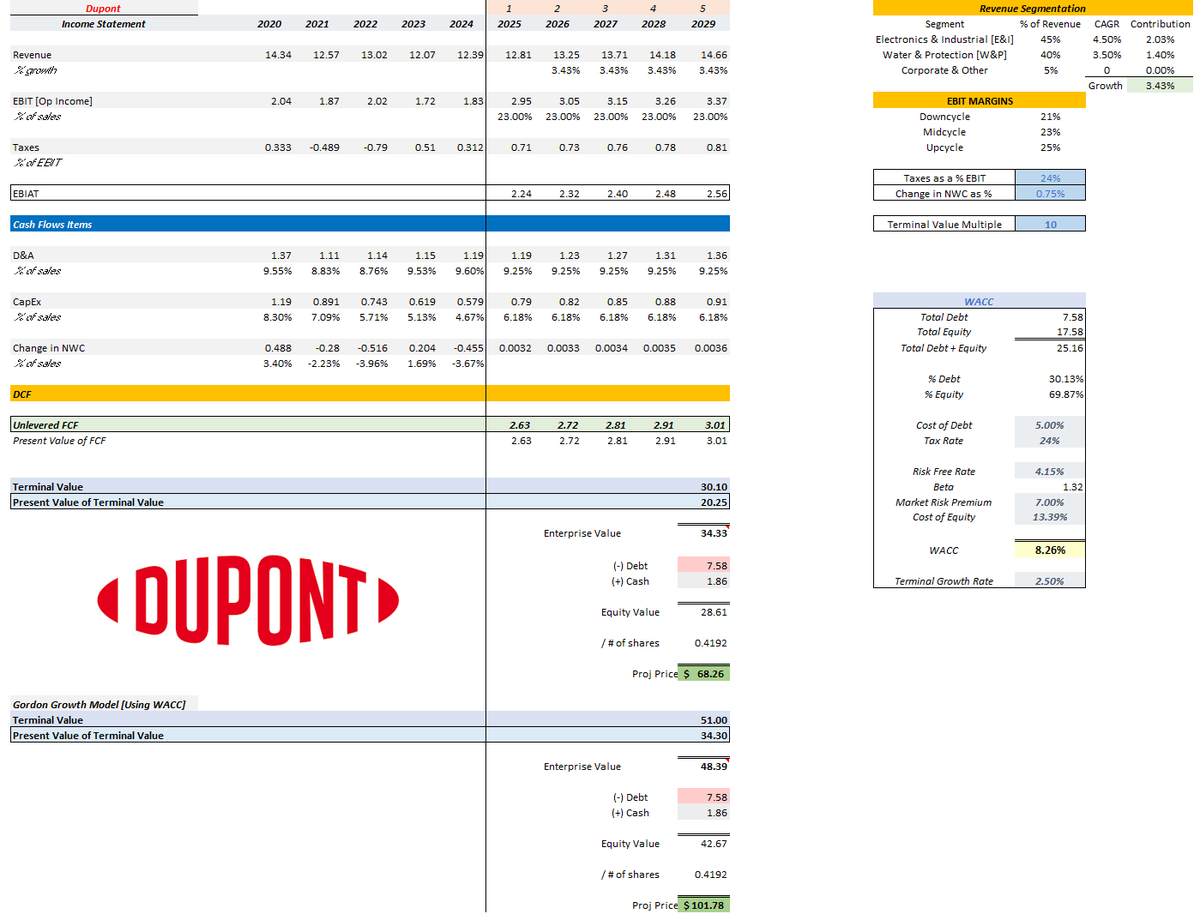Click Taxes as a % EBIT input 24%
Screen dimensions: 1200x914
(x=1050, y=178)
